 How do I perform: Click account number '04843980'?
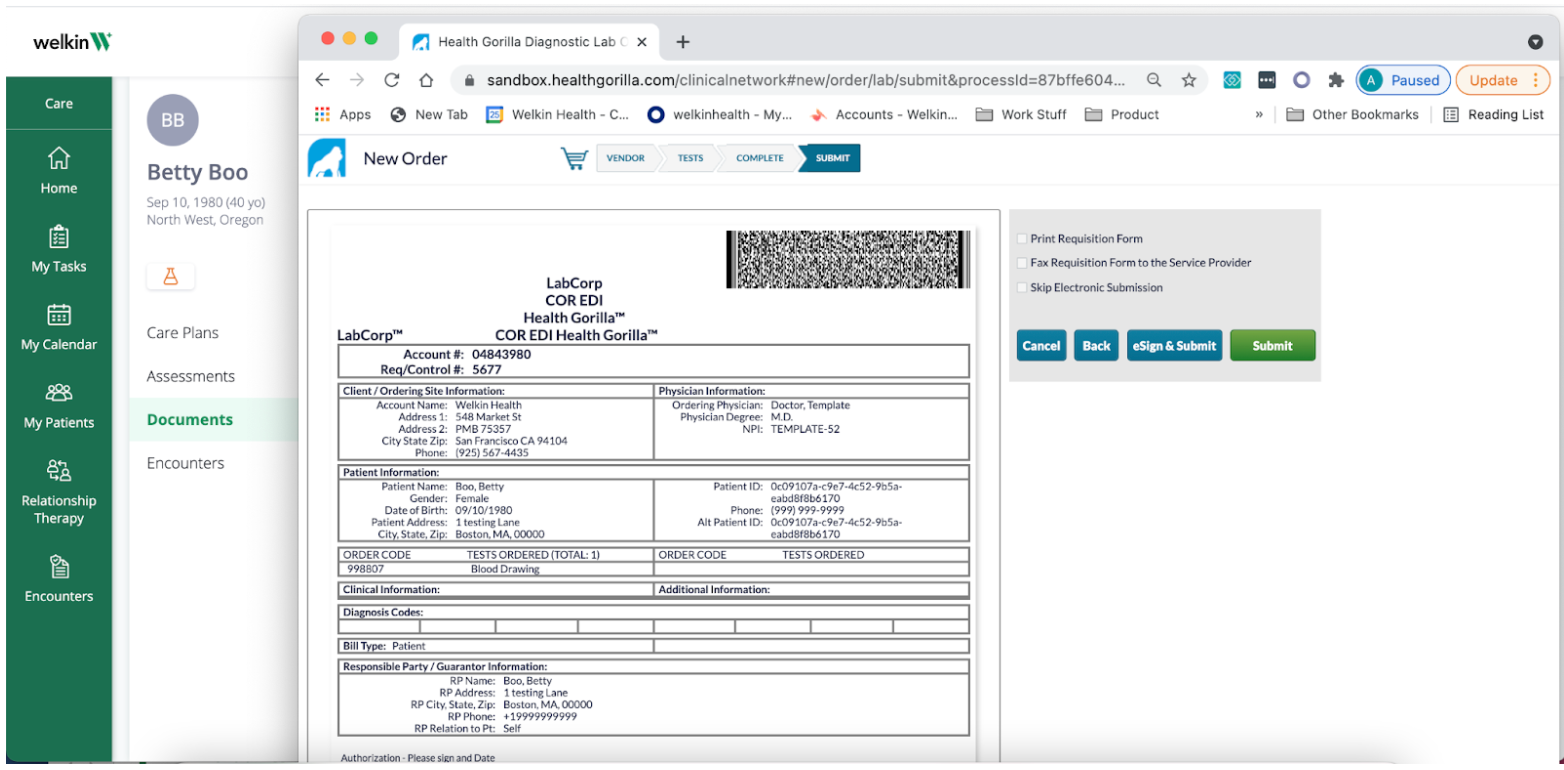point(501,354)
